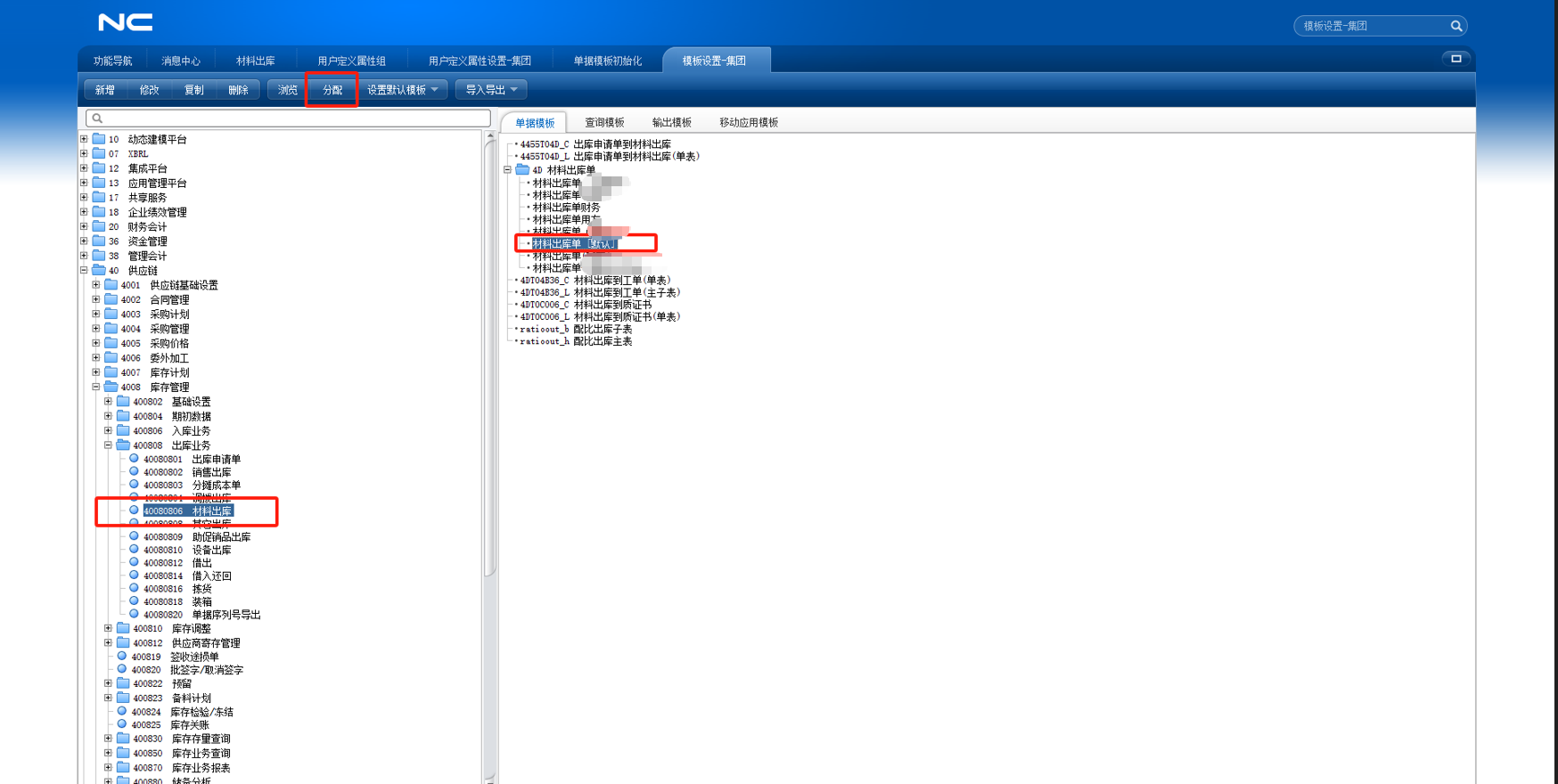The image size is (1558, 784).
Task: Click circle icon of 40080801 出库申请单
Action: tap(134, 459)
